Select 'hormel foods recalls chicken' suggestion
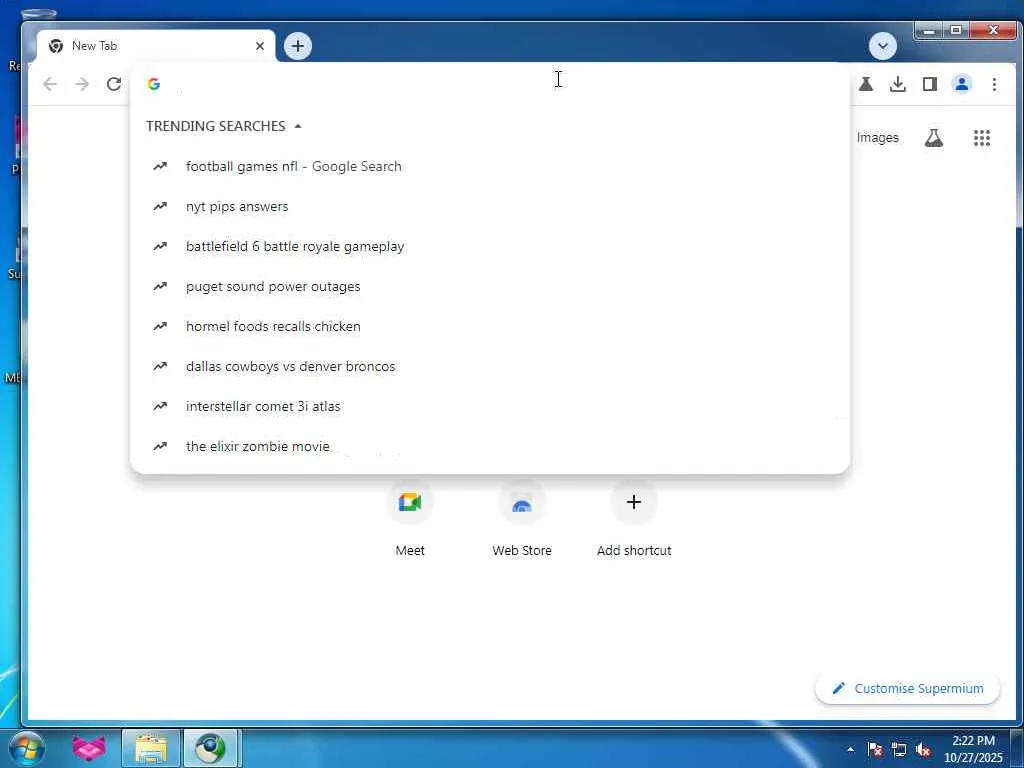Screen dimensions: 1024x768 click(x=490, y=326)
